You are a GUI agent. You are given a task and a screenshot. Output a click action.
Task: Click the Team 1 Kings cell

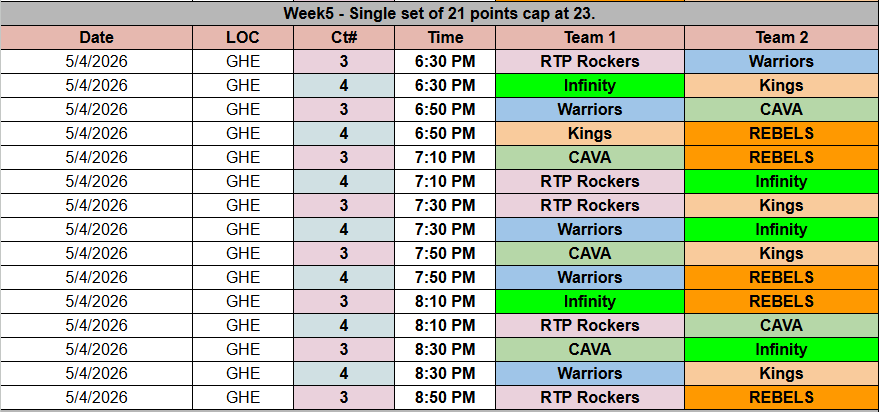[589, 134]
